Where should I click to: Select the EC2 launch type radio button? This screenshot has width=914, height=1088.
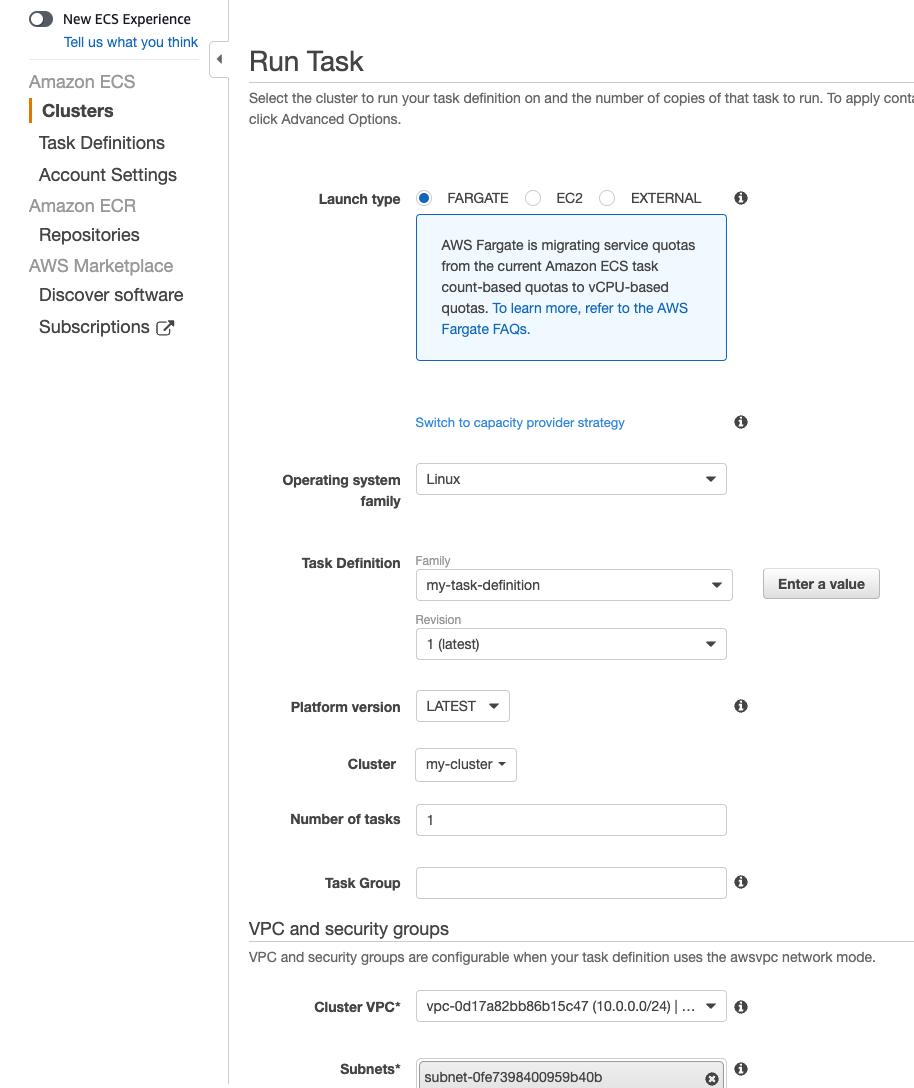(534, 198)
